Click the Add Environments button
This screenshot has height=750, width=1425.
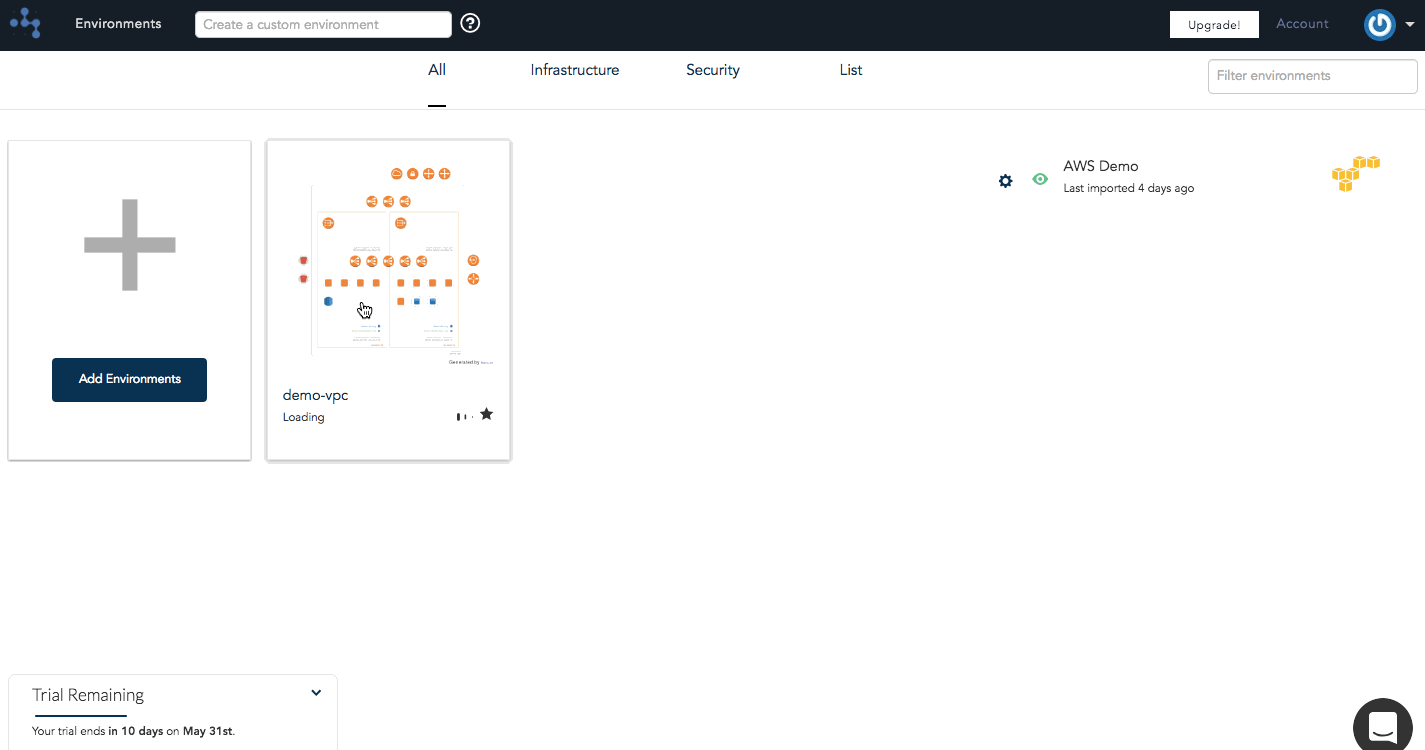click(x=129, y=380)
